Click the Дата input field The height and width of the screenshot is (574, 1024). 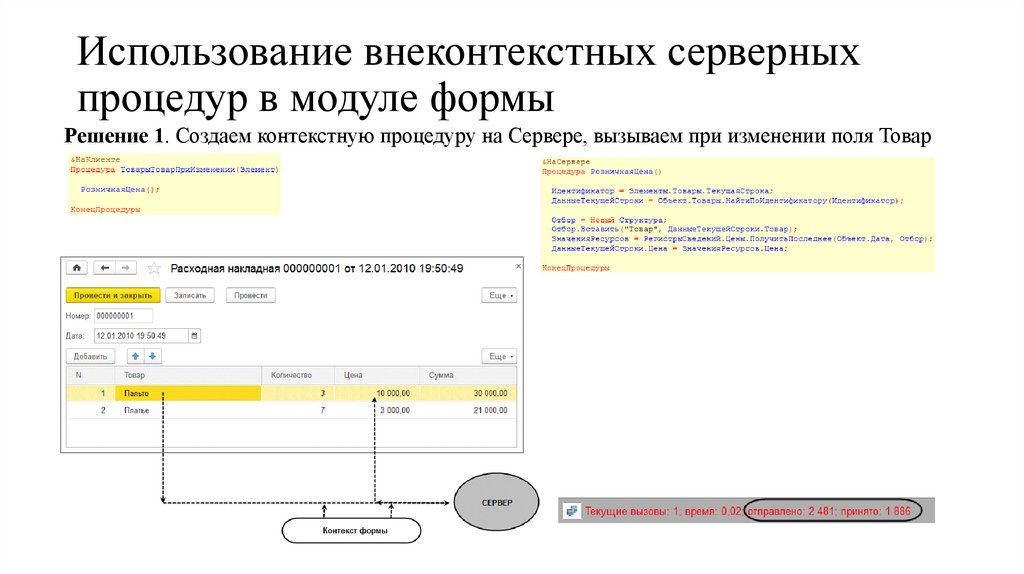pyautogui.click(x=141, y=336)
